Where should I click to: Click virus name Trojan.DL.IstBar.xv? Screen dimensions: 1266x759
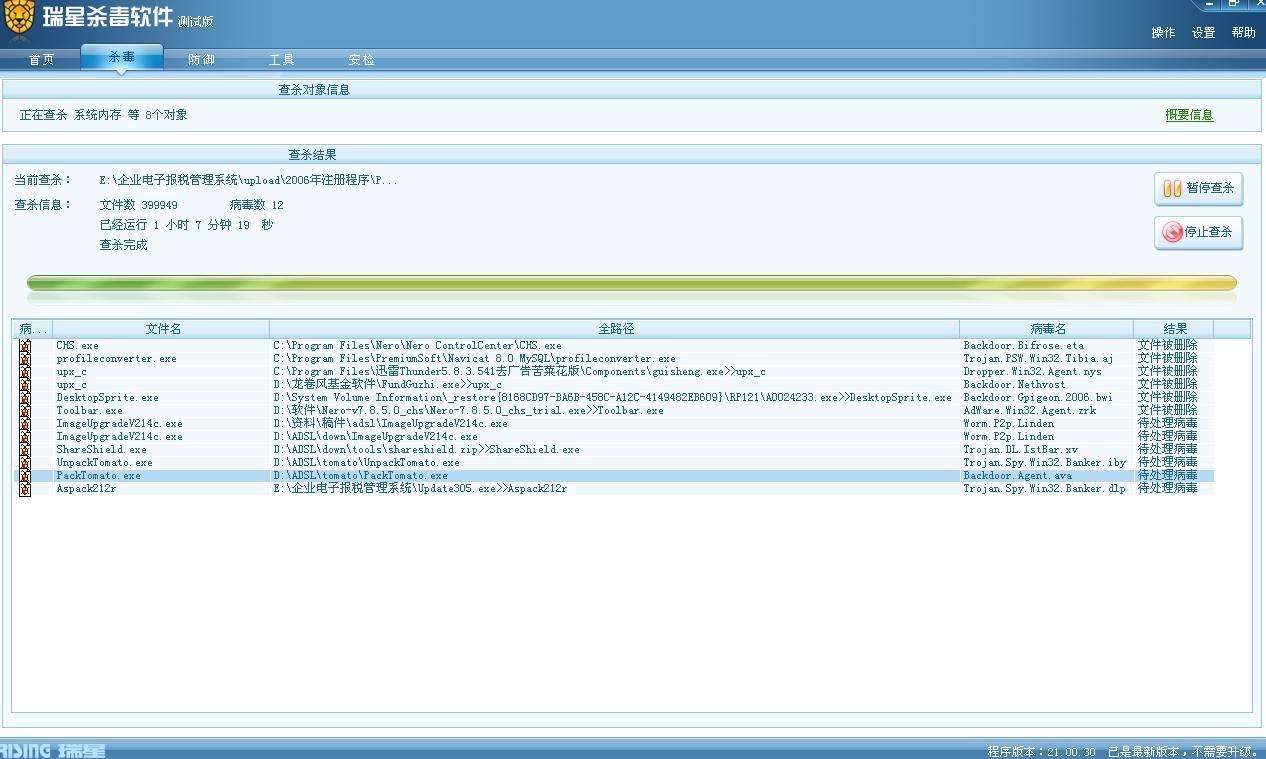pyautogui.click(x=1021, y=450)
